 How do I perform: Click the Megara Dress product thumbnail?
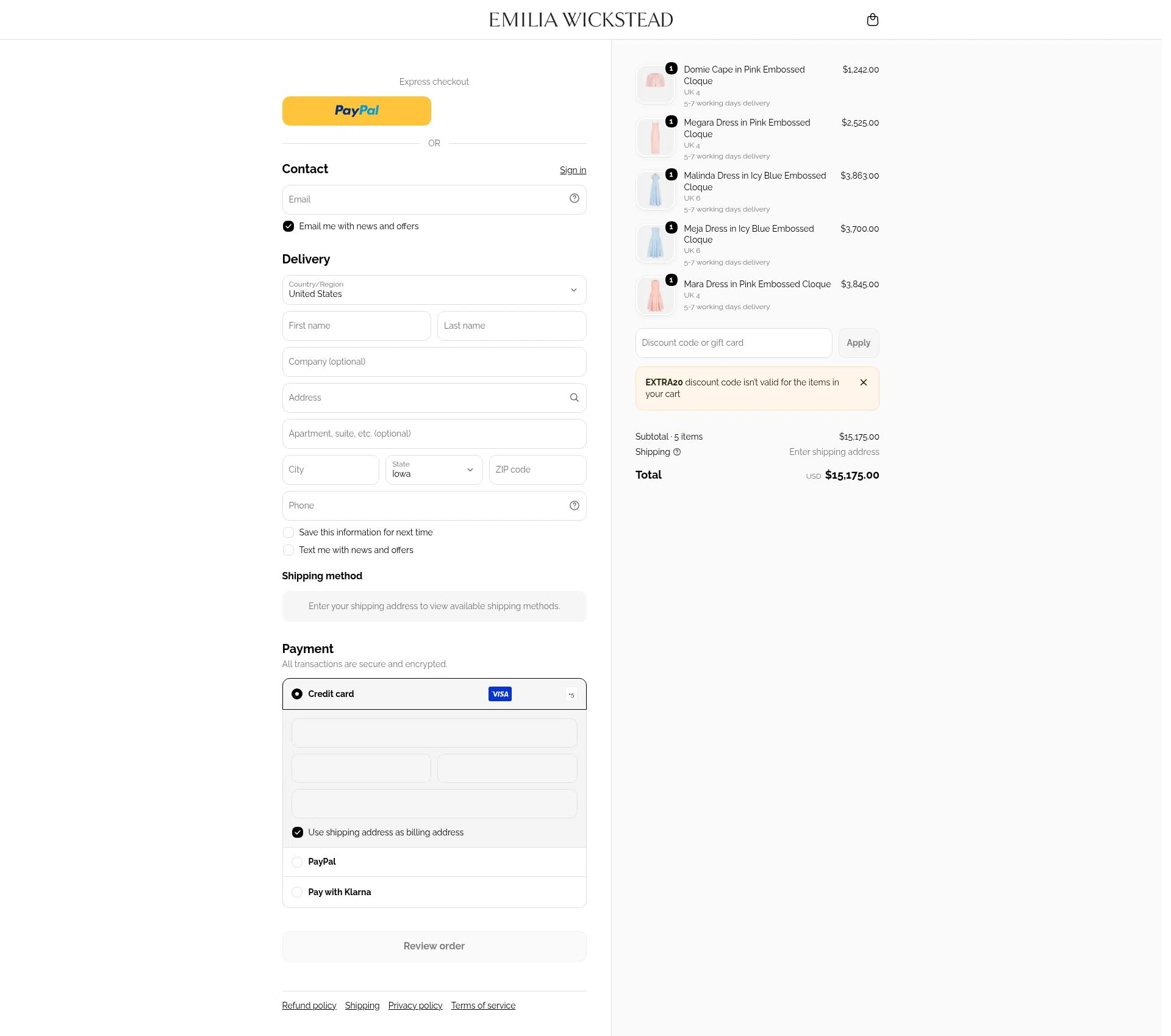pos(655,137)
